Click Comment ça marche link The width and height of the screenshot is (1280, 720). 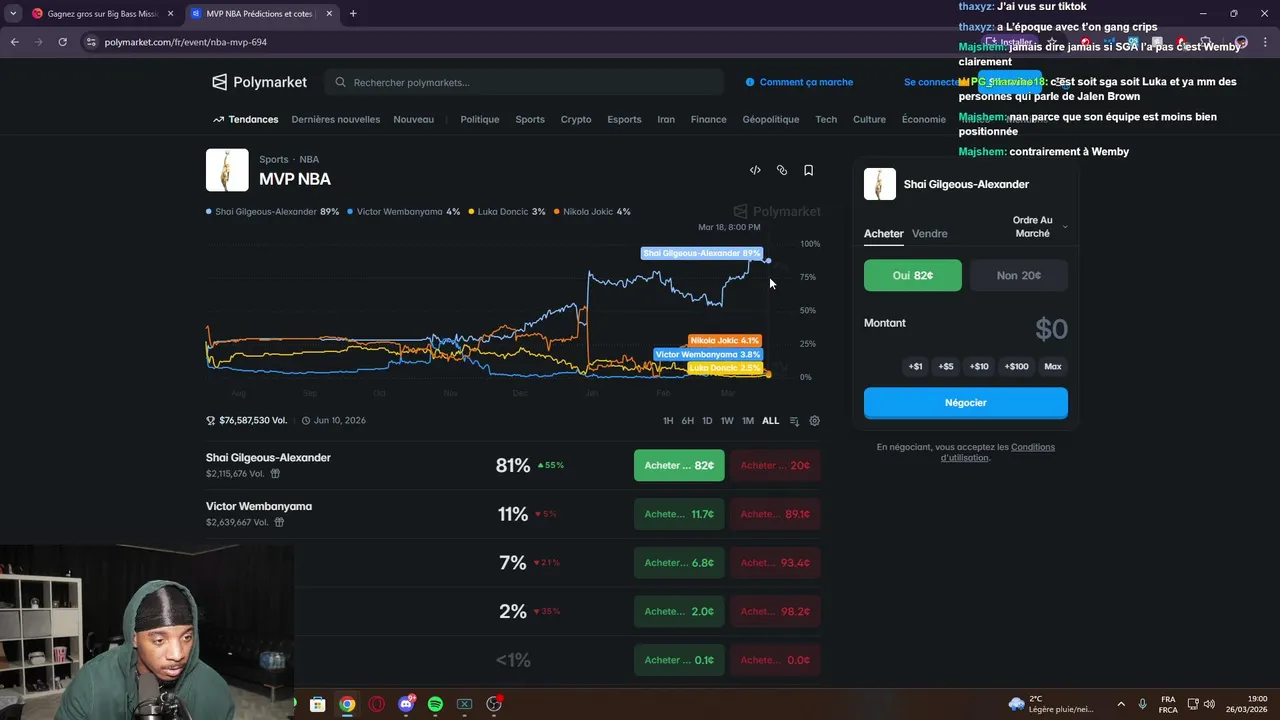pyautogui.click(x=806, y=82)
